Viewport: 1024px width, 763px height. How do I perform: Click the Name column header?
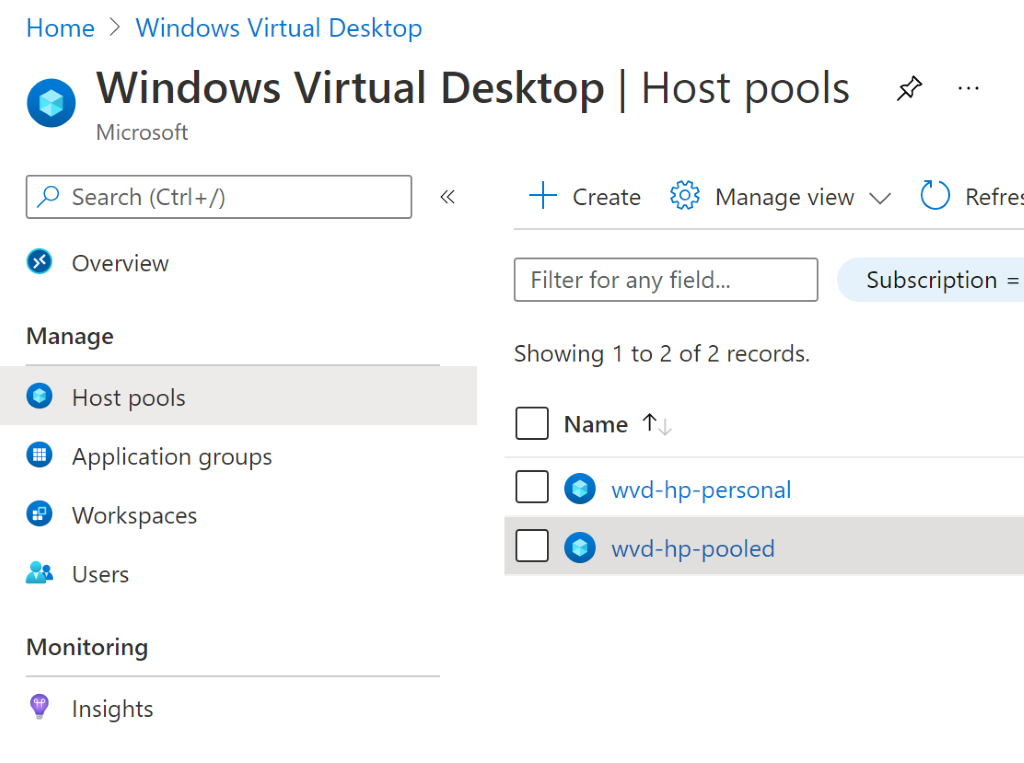pos(596,424)
